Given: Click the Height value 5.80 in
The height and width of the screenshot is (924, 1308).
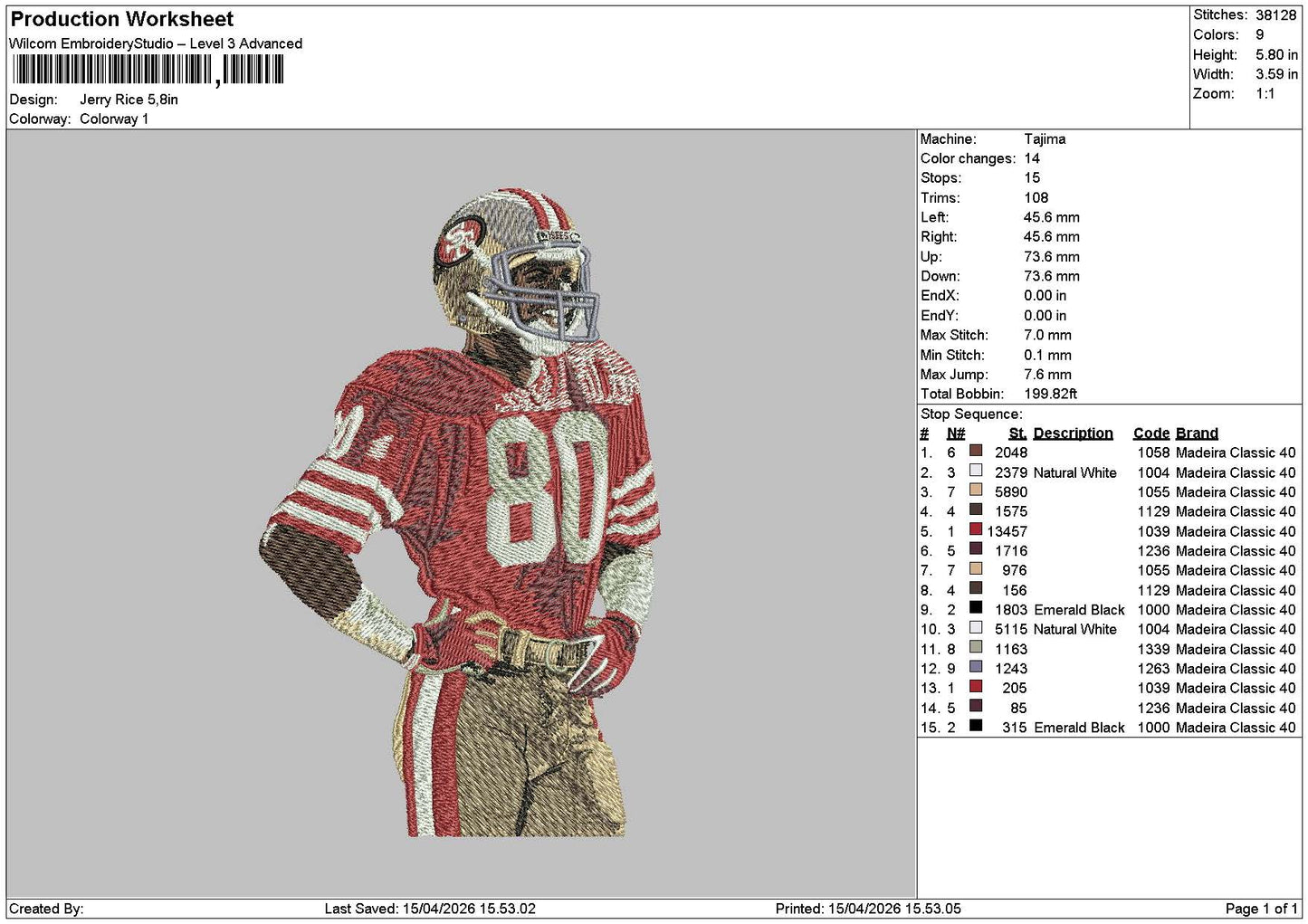Looking at the screenshot, I should [x=1276, y=54].
